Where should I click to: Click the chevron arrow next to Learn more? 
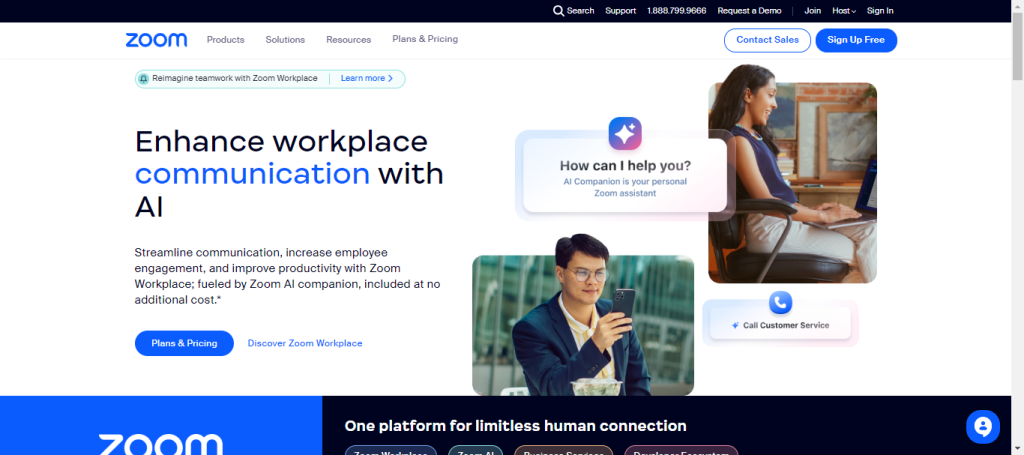point(391,78)
